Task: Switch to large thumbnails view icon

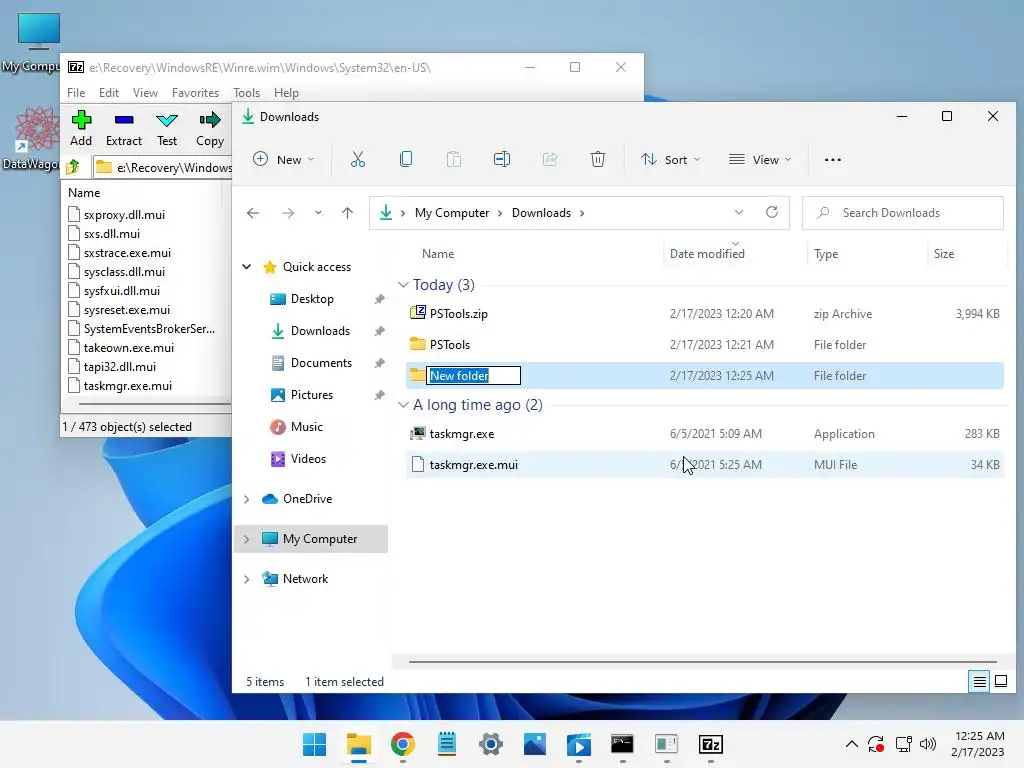Action: pos(1000,682)
